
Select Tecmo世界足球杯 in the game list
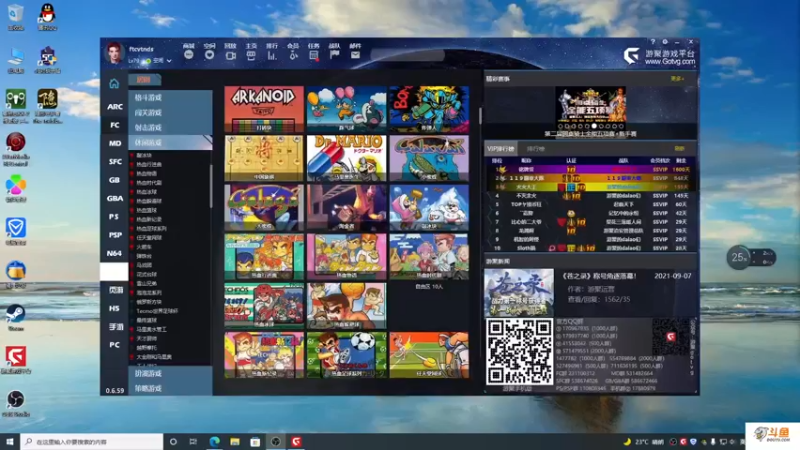pyautogui.click(x=156, y=311)
